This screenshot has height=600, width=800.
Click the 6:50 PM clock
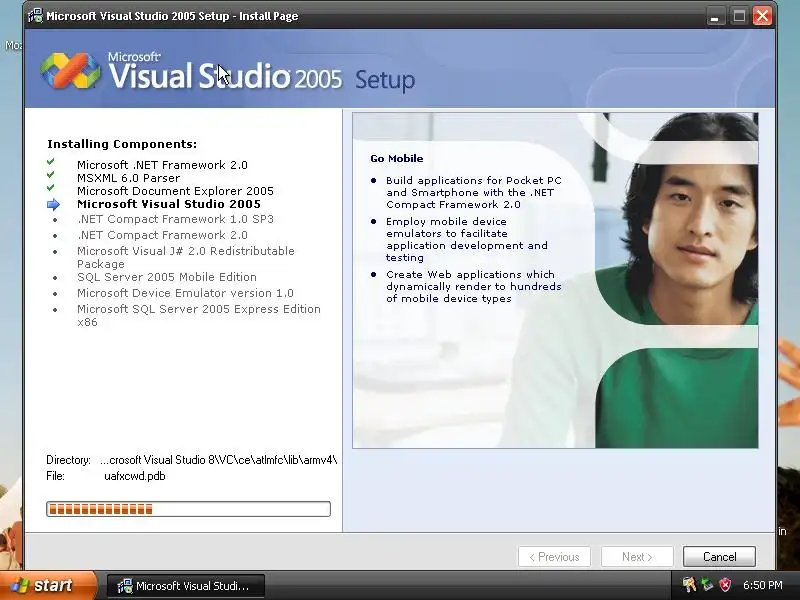762,585
